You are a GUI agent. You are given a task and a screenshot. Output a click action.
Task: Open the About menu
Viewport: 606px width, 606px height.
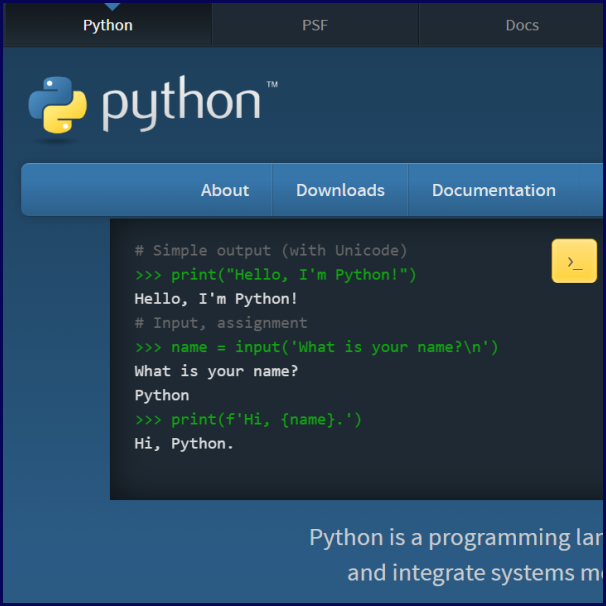(x=225, y=190)
